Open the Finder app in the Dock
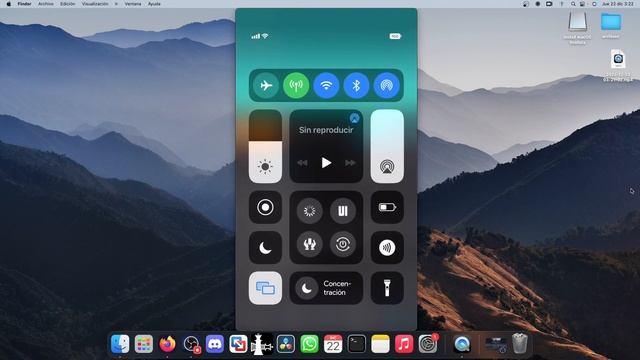Image resolution: width=640 pixels, height=360 pixels. pyautogui.click(x=120, y=344)
